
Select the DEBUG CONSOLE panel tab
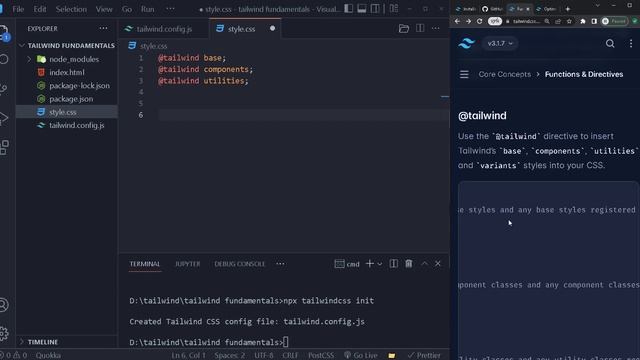[240, 264]
